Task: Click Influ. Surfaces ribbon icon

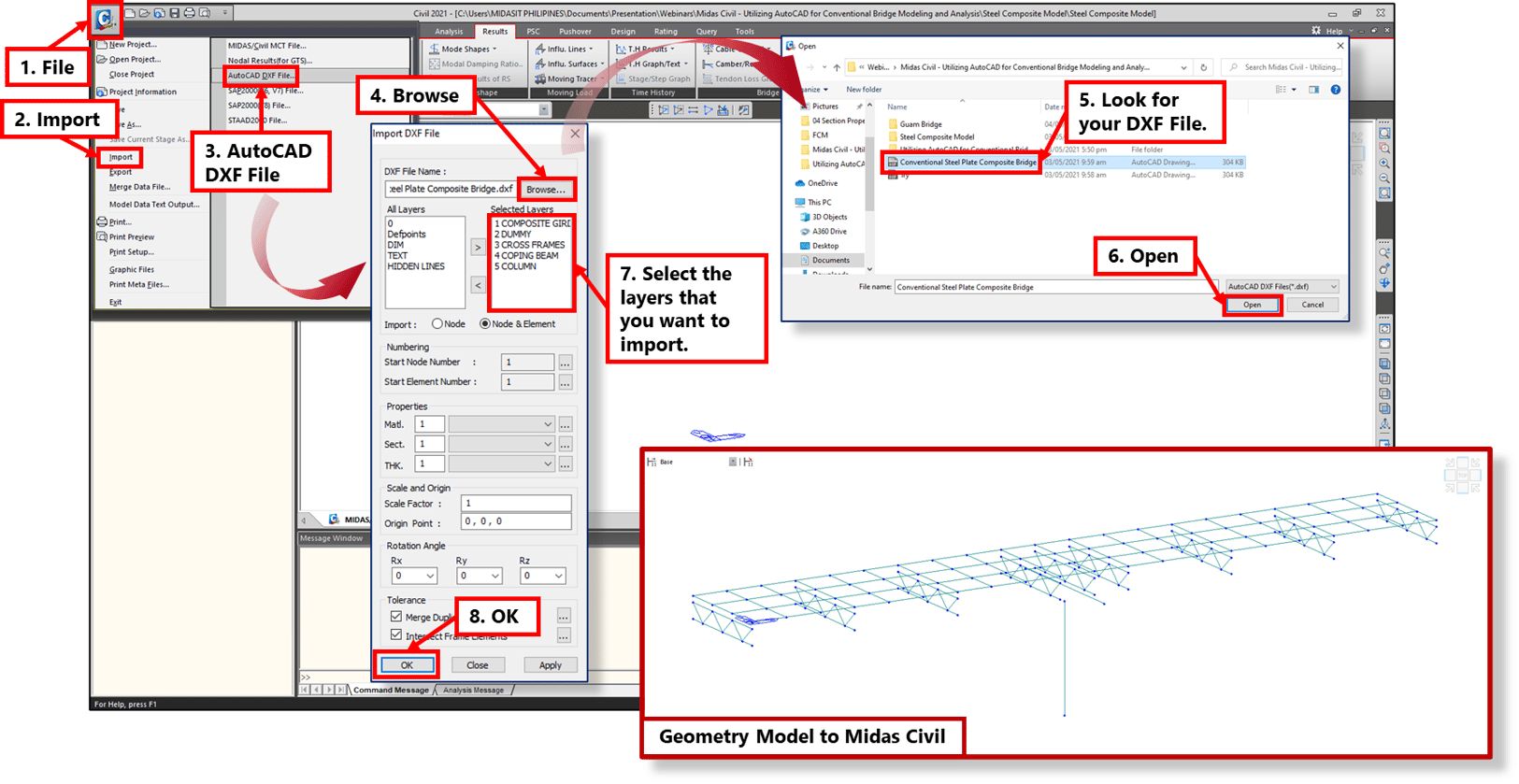Action: point(540,64)
